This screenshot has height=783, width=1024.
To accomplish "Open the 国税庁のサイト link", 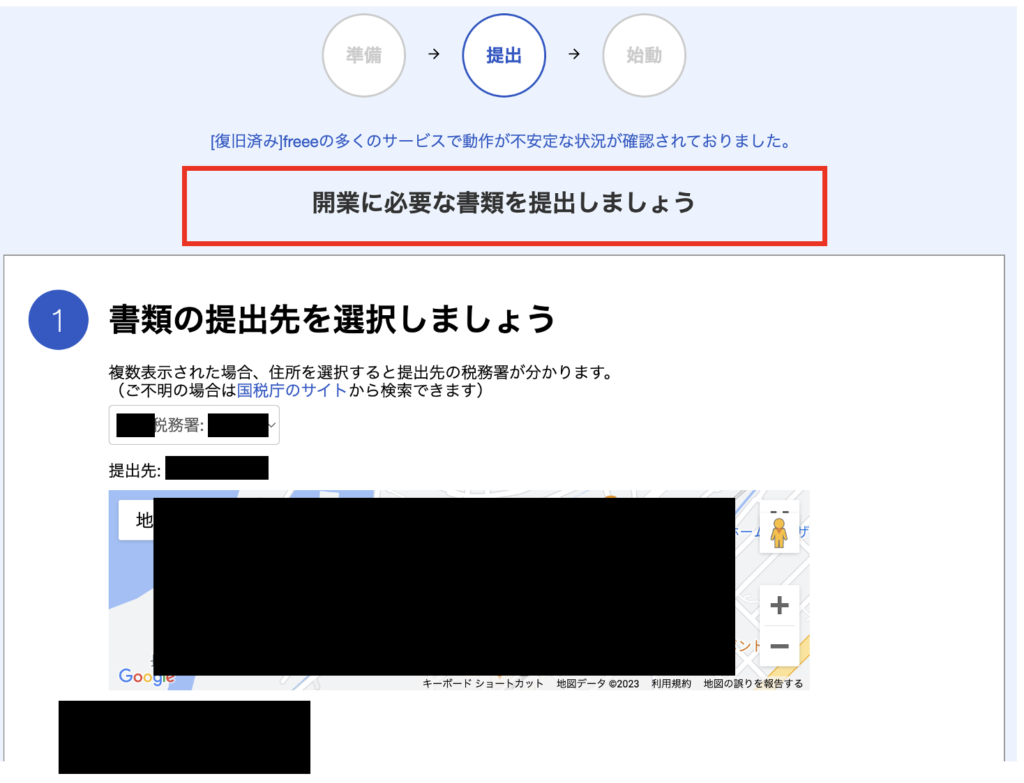I will click(292, 391).
